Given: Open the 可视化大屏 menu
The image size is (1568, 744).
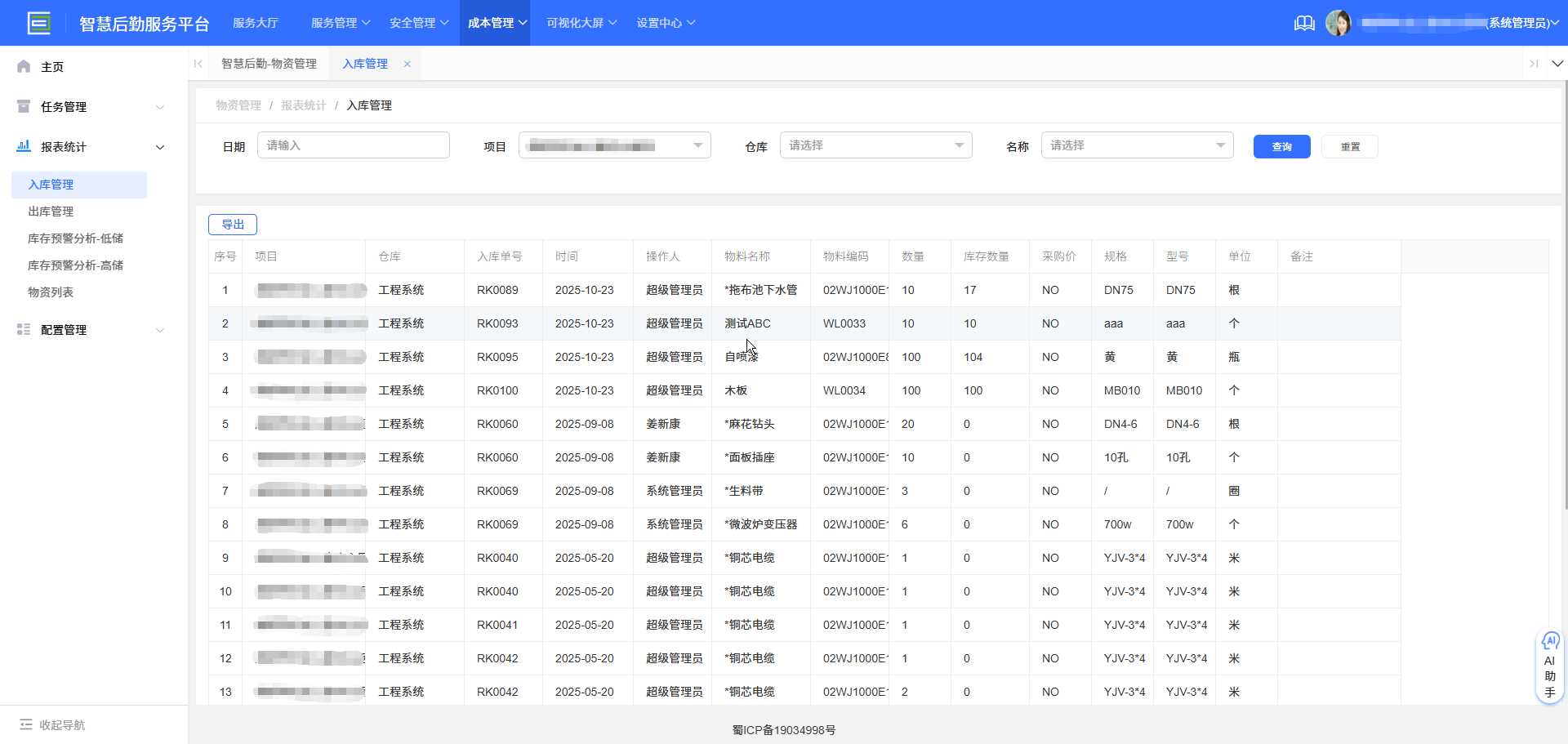Looking at the screenshot, I should coord(581,23).
